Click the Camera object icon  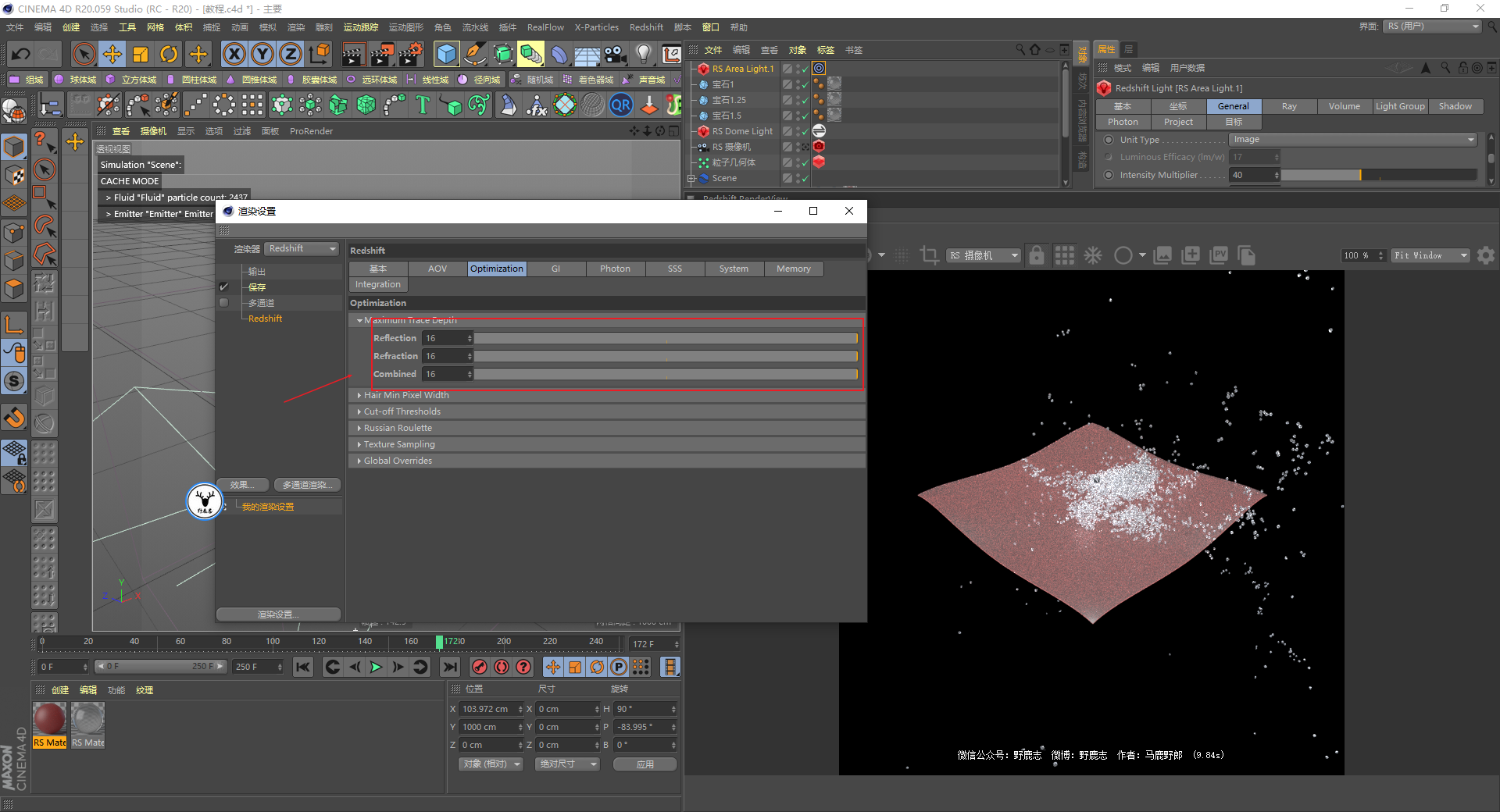point(615,54)
